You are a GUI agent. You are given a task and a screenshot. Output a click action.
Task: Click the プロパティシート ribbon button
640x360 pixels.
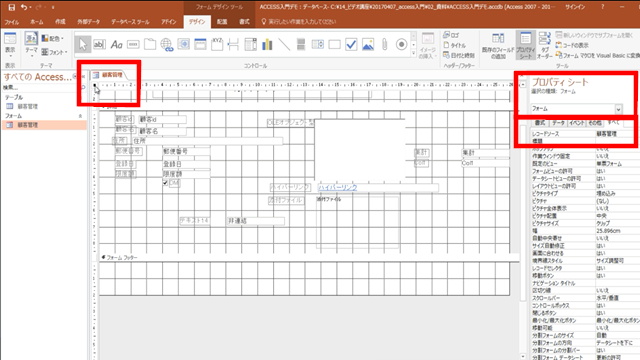click(526, 45)
